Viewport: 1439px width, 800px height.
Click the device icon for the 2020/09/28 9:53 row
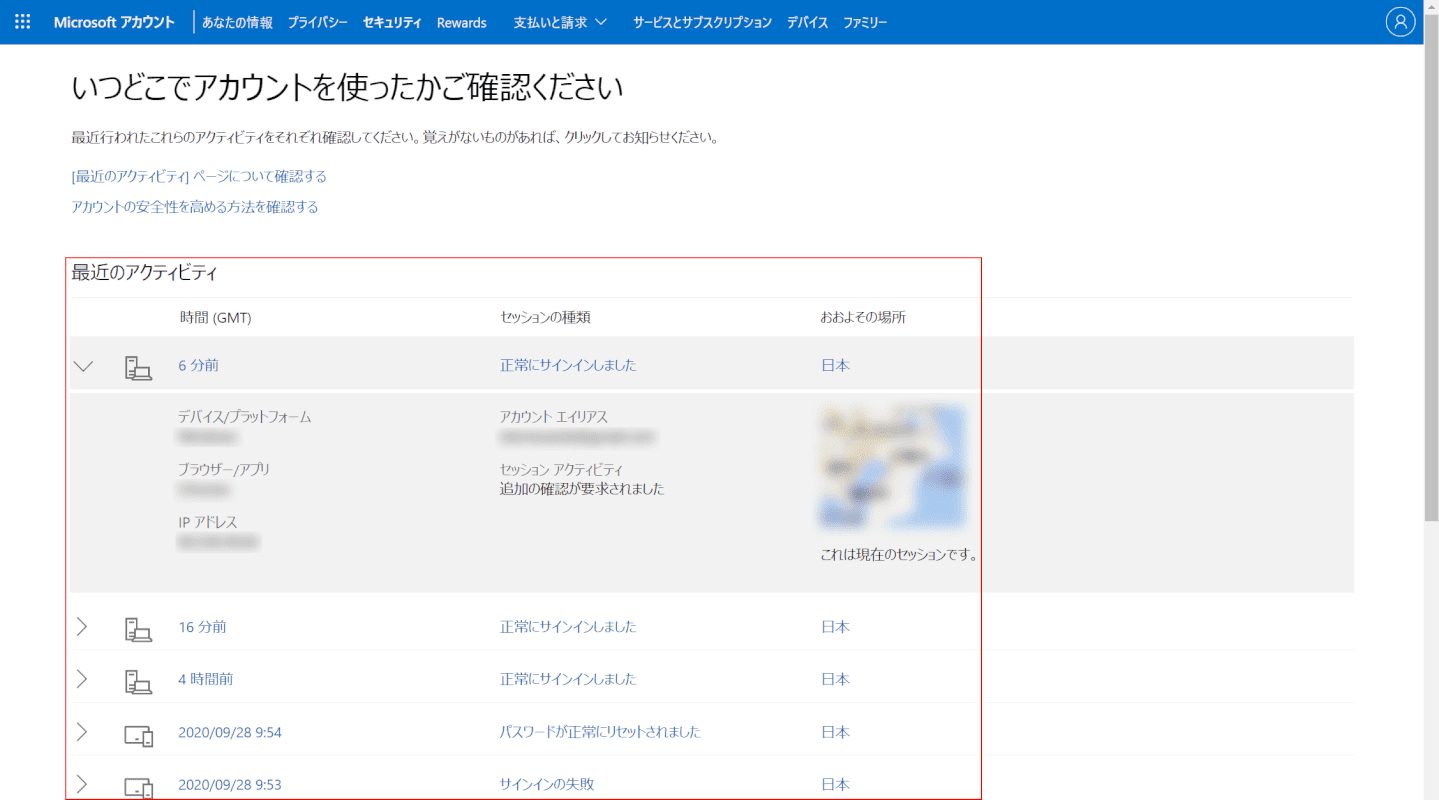[139, 787]
